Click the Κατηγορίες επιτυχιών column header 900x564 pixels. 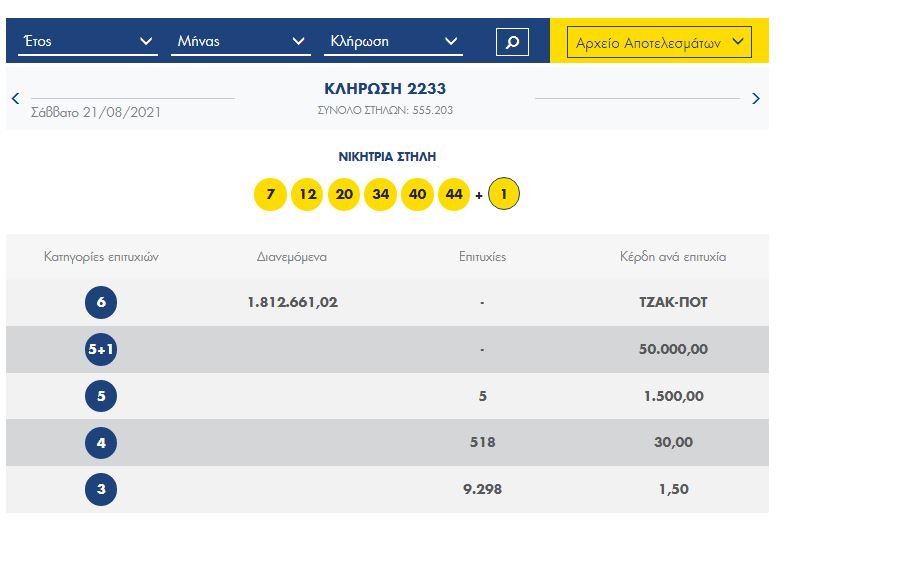101,257
